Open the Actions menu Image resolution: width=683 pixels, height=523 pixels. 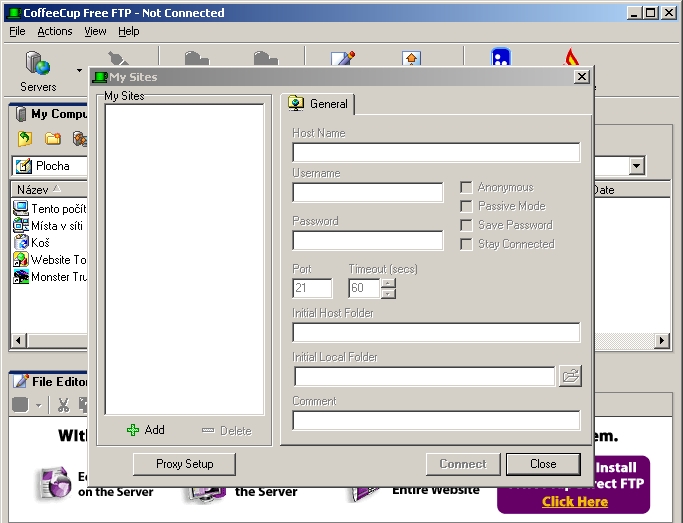[55, 31]
